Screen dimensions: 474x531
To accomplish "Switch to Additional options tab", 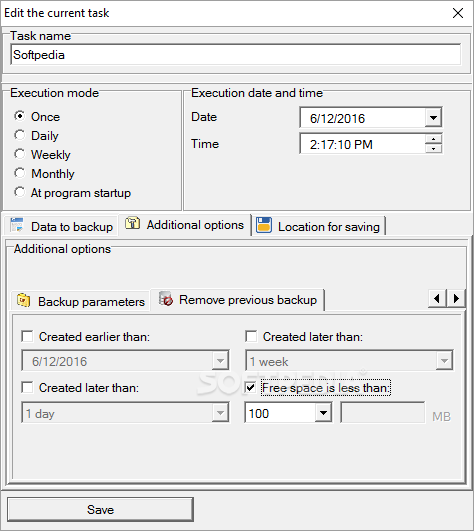I will [185, 224].
